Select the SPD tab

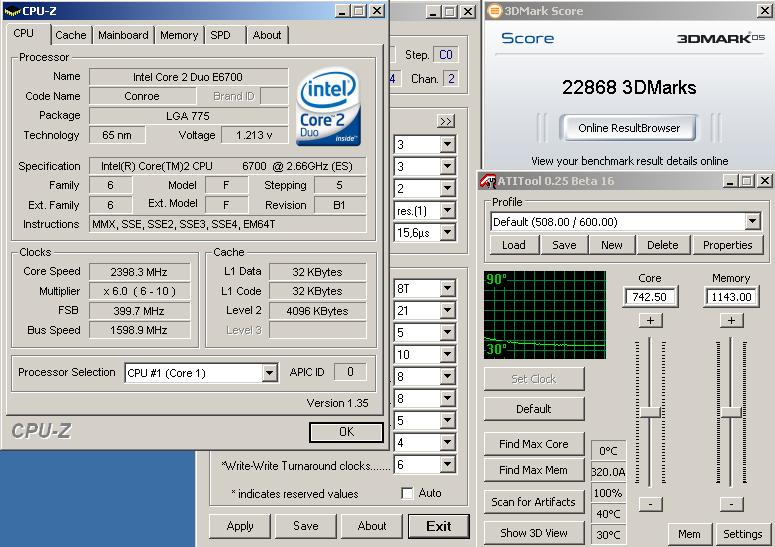click(220, 35)
